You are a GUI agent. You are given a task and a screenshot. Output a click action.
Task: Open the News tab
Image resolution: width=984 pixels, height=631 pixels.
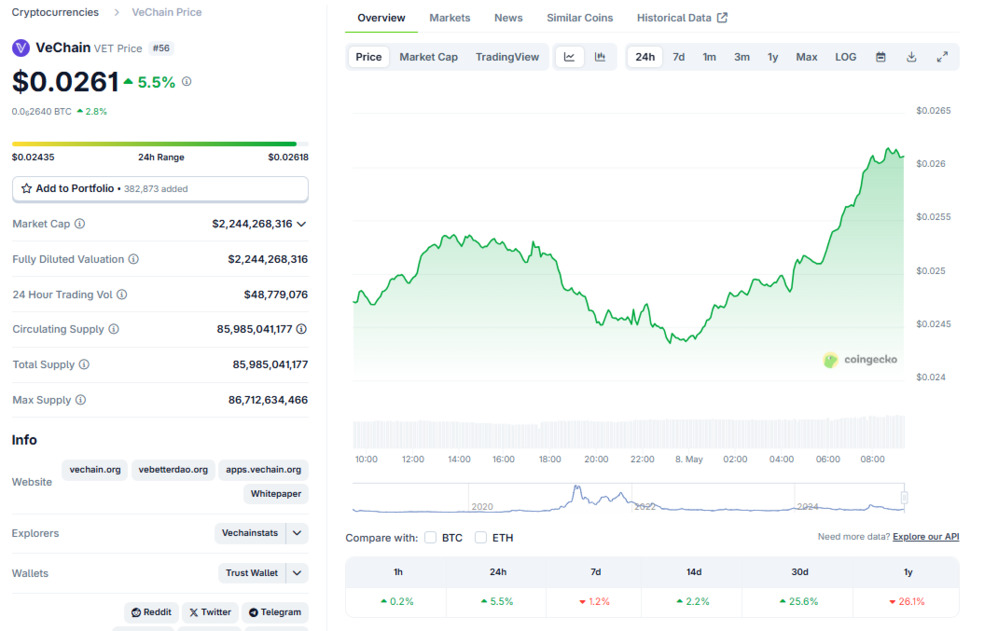(508, 18)
